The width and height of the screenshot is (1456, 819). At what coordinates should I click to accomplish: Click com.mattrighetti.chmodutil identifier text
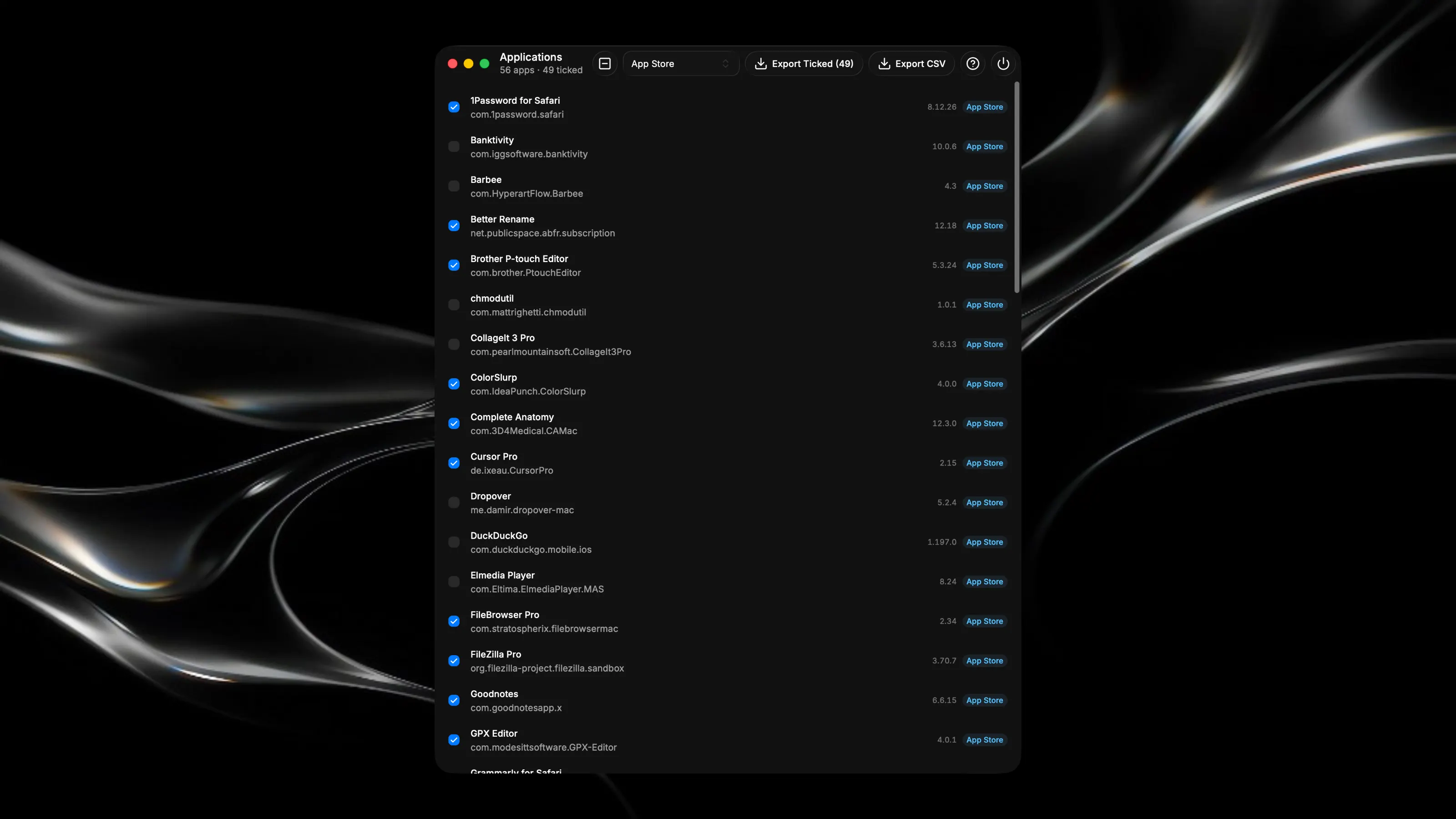(528, 312)
